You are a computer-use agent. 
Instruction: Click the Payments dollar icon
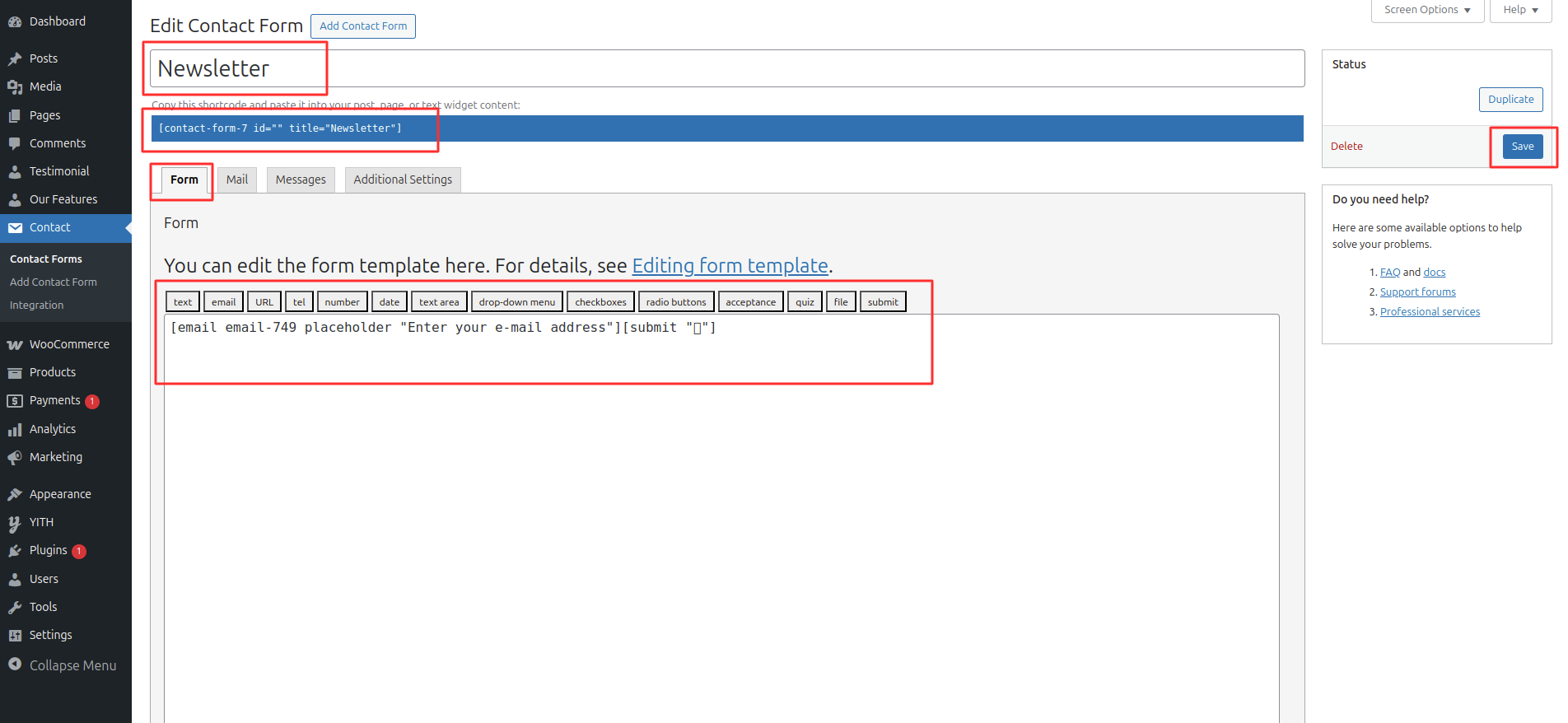click(15, 400)
